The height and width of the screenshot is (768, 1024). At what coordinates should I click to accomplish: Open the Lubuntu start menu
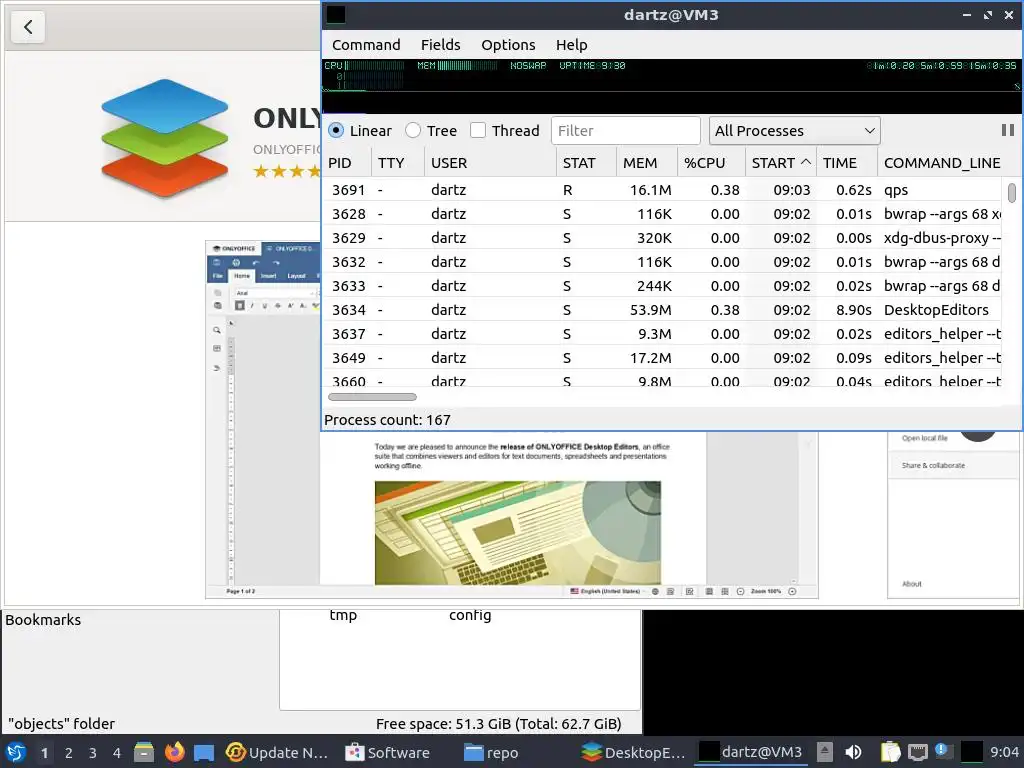[16, 752]
